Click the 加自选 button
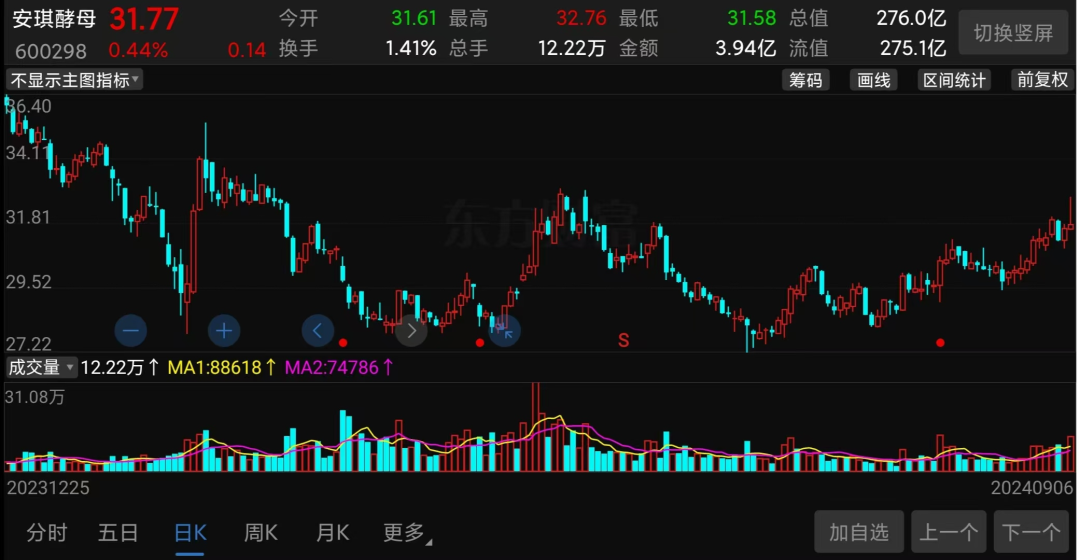Screen dimensions: 1080x560 (859, 532)
